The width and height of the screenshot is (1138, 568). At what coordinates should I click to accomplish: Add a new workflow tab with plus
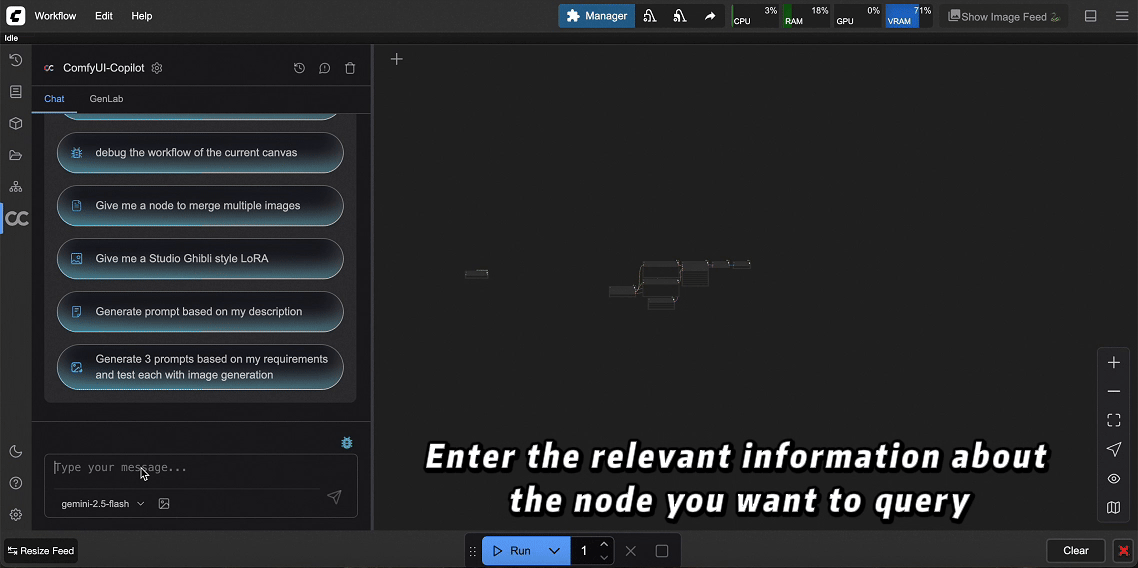tap(396, 59)
